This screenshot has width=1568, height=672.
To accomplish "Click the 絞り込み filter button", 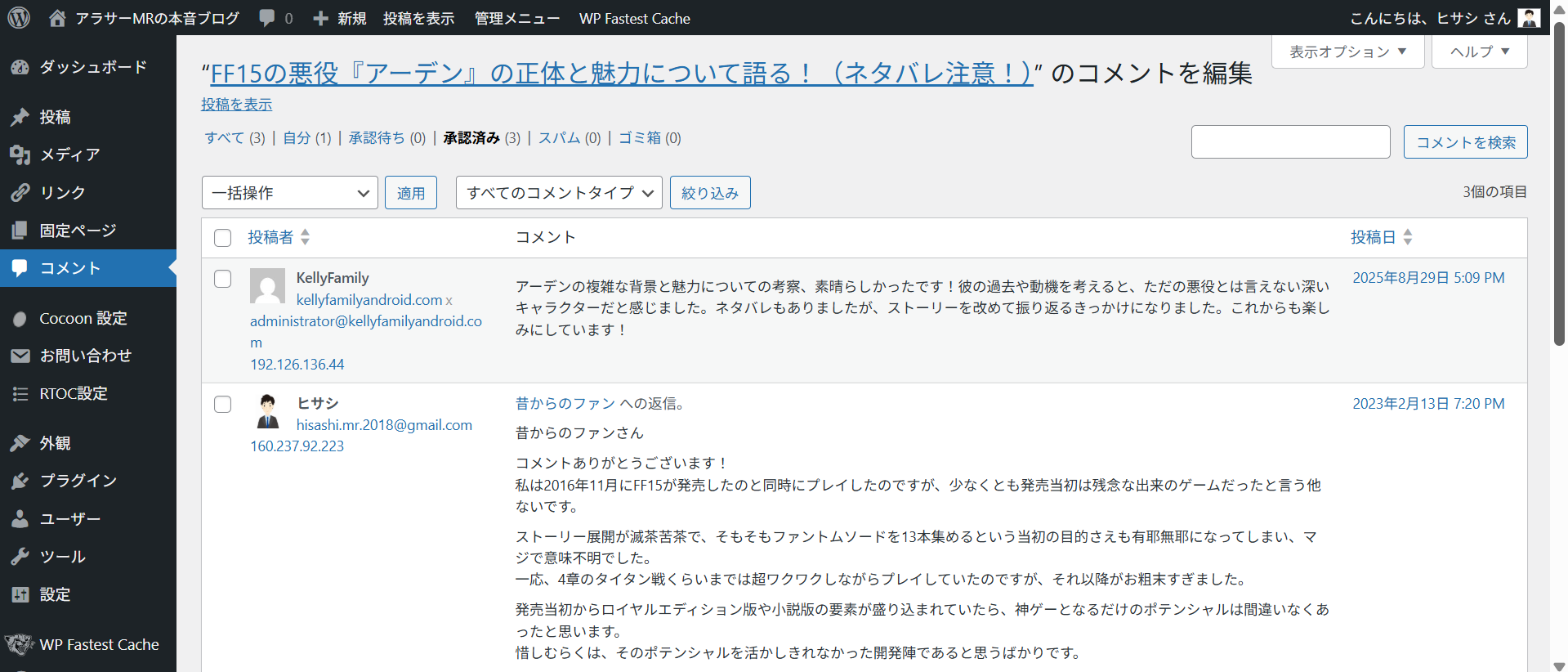I will 710,193.
